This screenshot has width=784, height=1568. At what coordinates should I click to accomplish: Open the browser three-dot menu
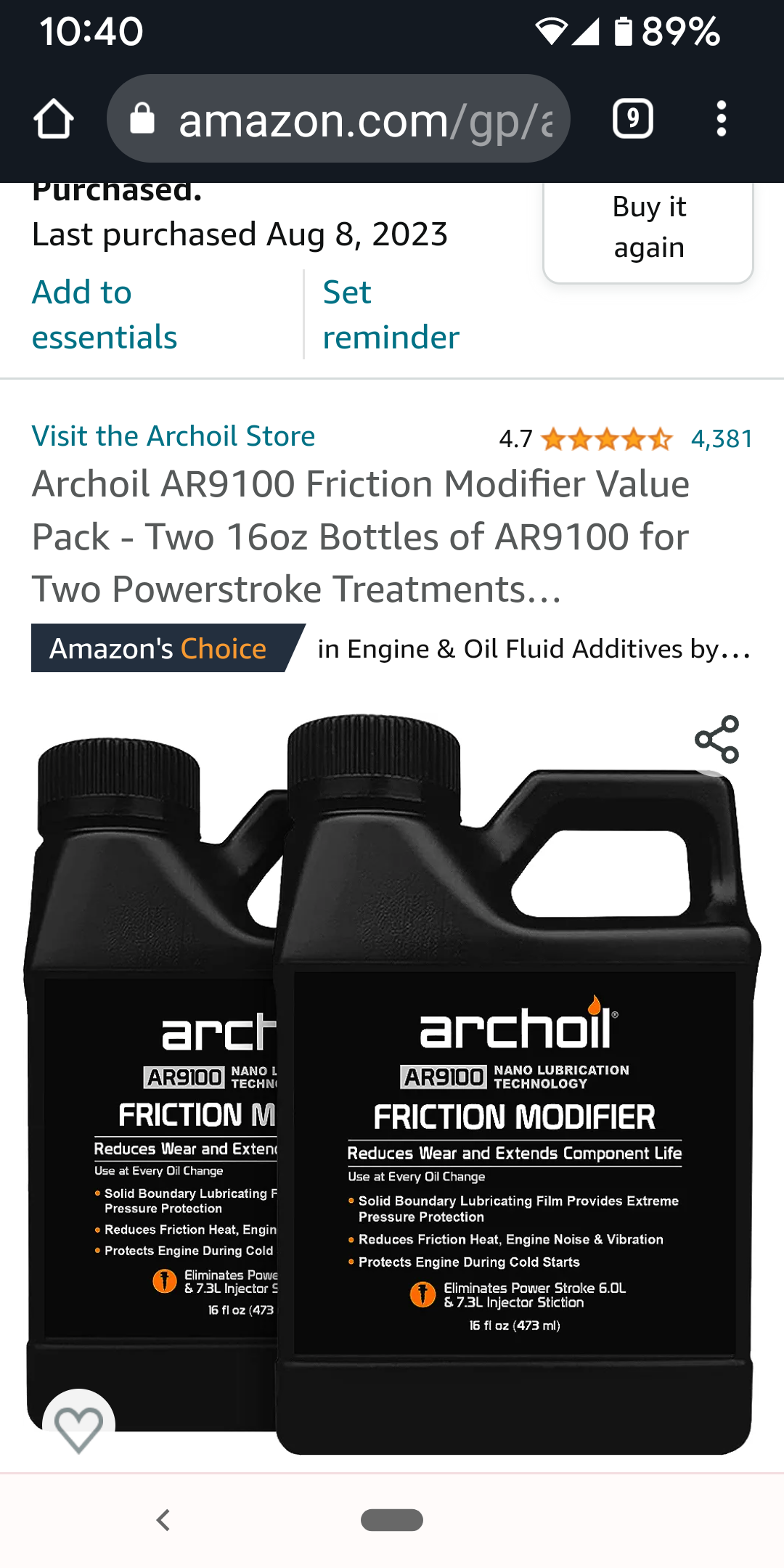[721, 119]
